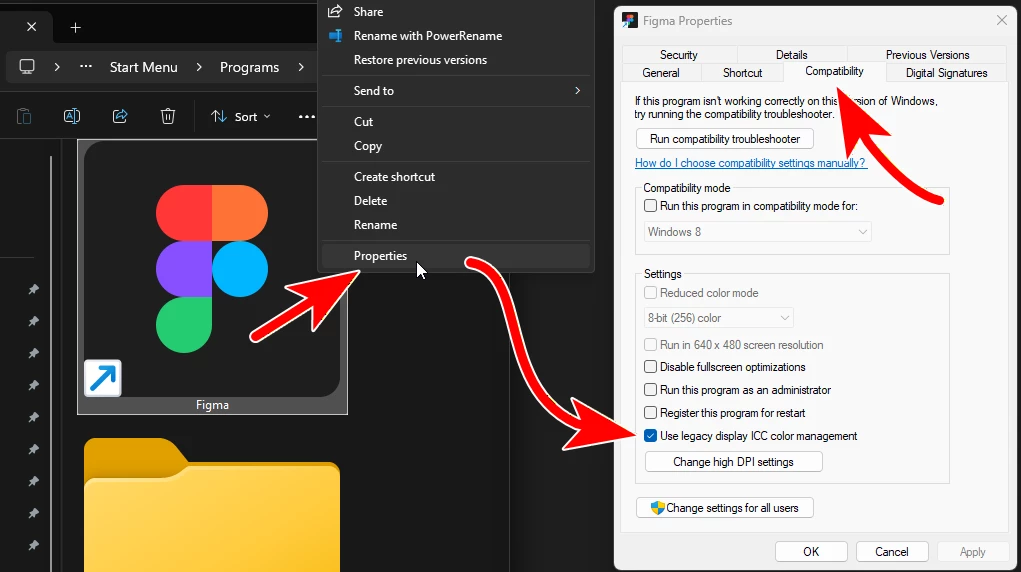Click Change high DPI settings button
Screen dimensions: 1021x572
733,462
